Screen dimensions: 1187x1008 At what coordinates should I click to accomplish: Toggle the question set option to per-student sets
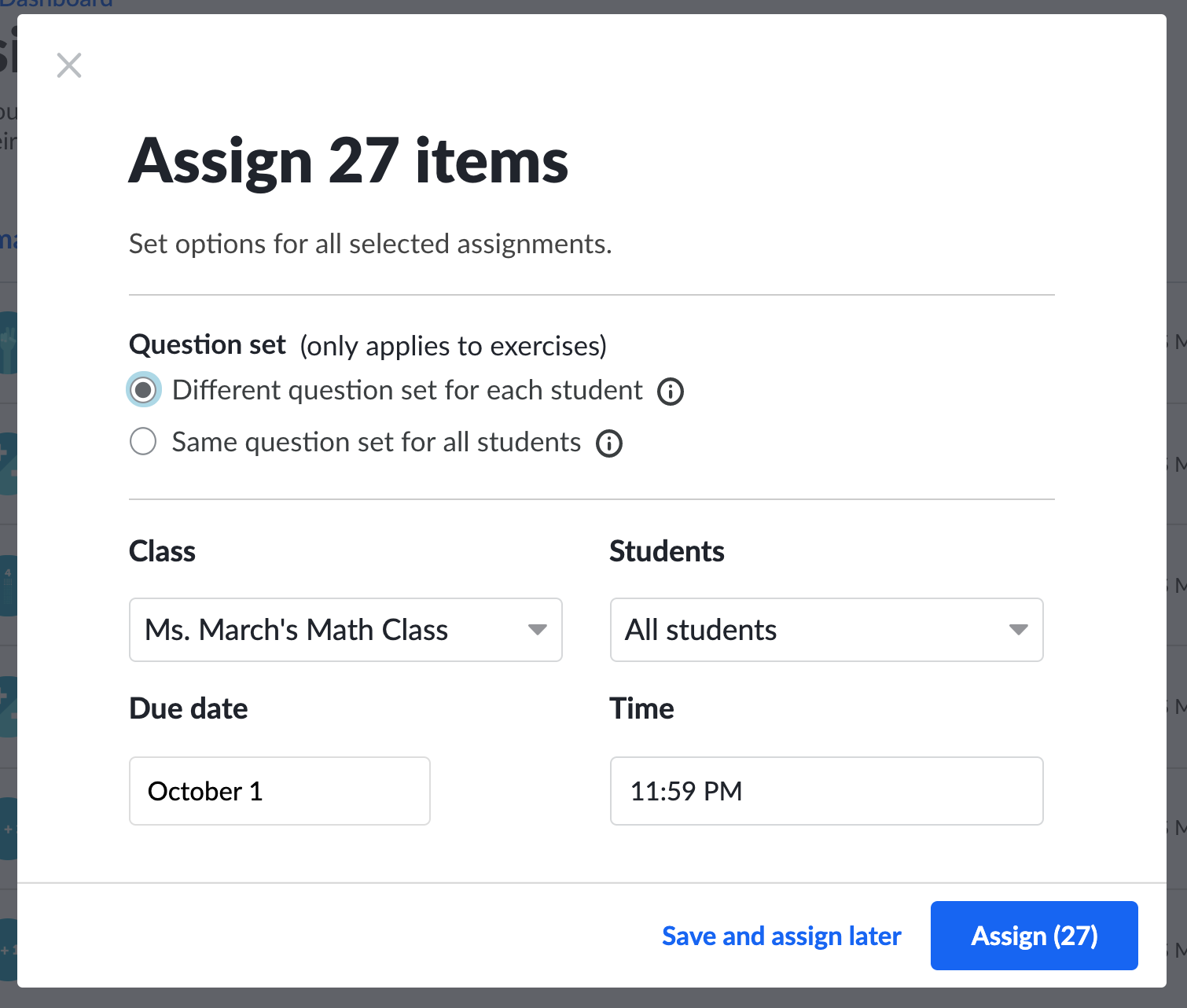[x=143, y=389]
